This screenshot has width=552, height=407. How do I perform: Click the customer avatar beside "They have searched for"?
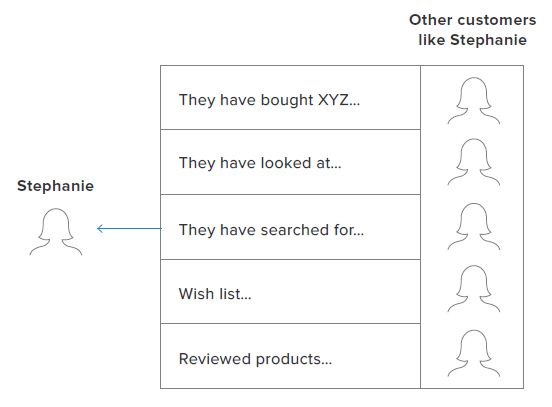tap(473, 226)
